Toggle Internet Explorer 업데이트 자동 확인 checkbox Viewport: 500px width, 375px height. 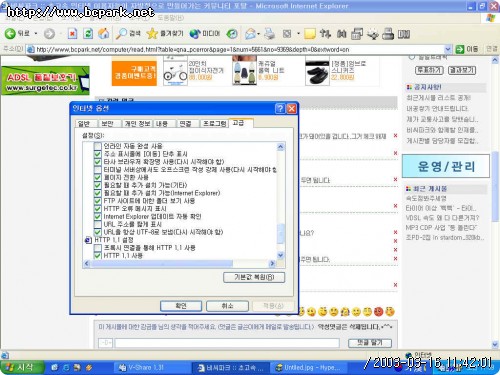point(97,217)
